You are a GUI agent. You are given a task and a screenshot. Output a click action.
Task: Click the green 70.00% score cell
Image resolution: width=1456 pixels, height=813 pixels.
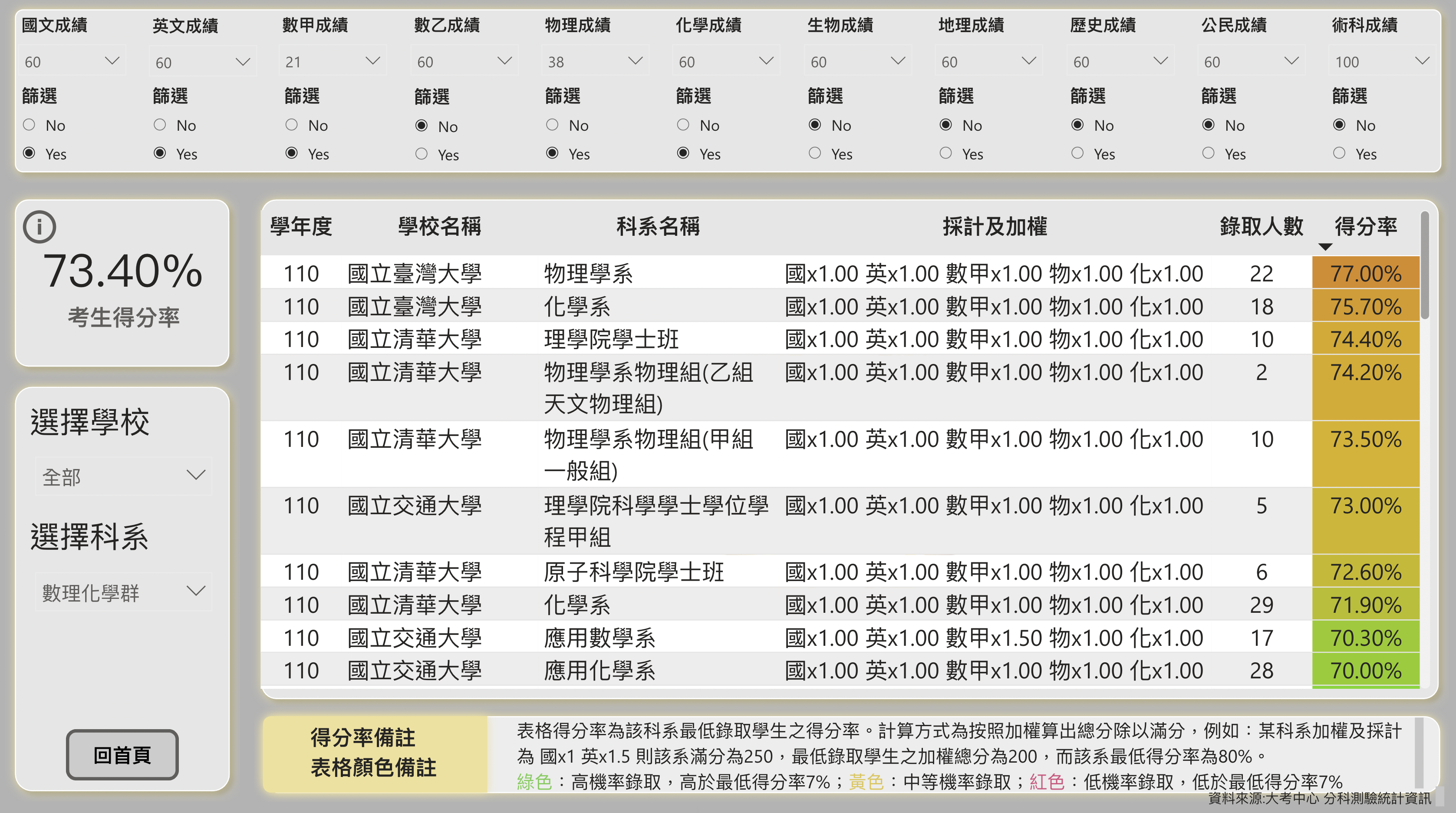click(1365, 671)
